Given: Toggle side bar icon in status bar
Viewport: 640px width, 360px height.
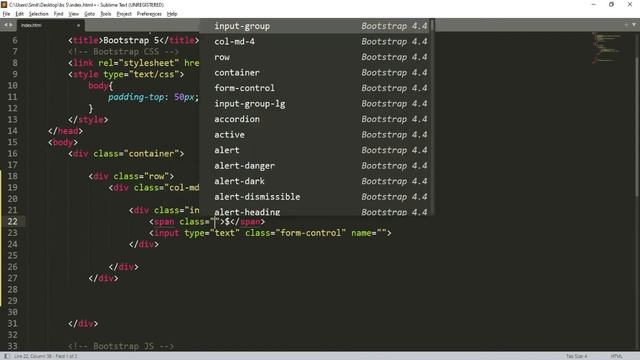Looking at the screenshot, I should [x=7, y=356].
